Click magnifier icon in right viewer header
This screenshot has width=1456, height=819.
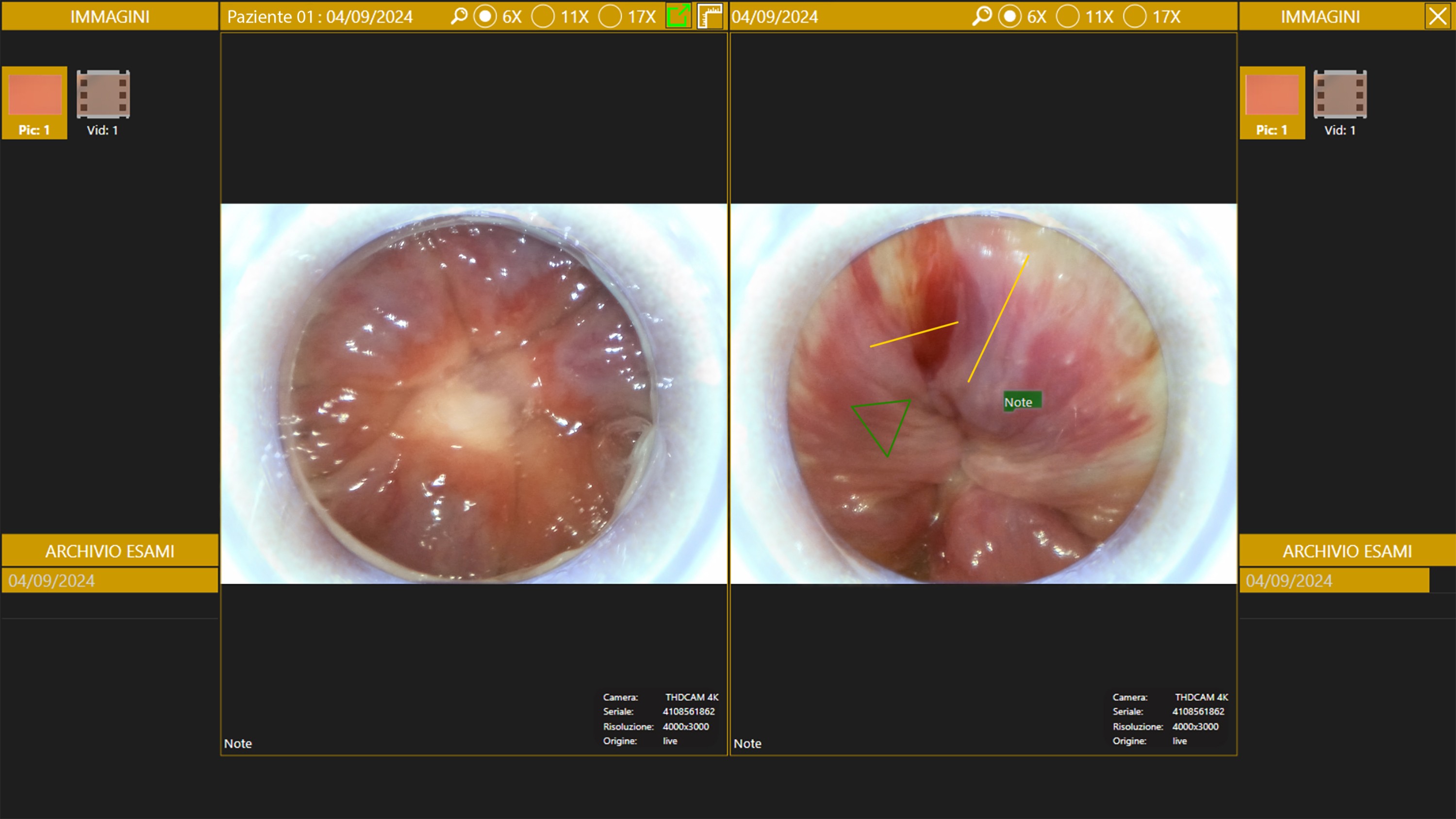(x=982, y=16)
